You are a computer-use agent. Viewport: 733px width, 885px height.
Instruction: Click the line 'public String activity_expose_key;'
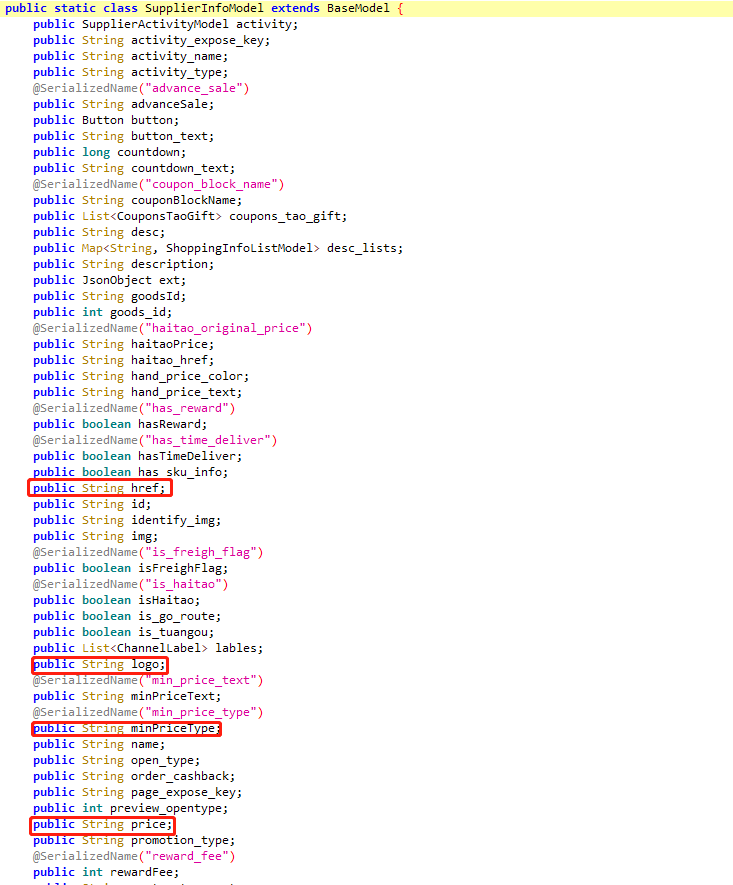pyautogui.click(x=151, y=41)
